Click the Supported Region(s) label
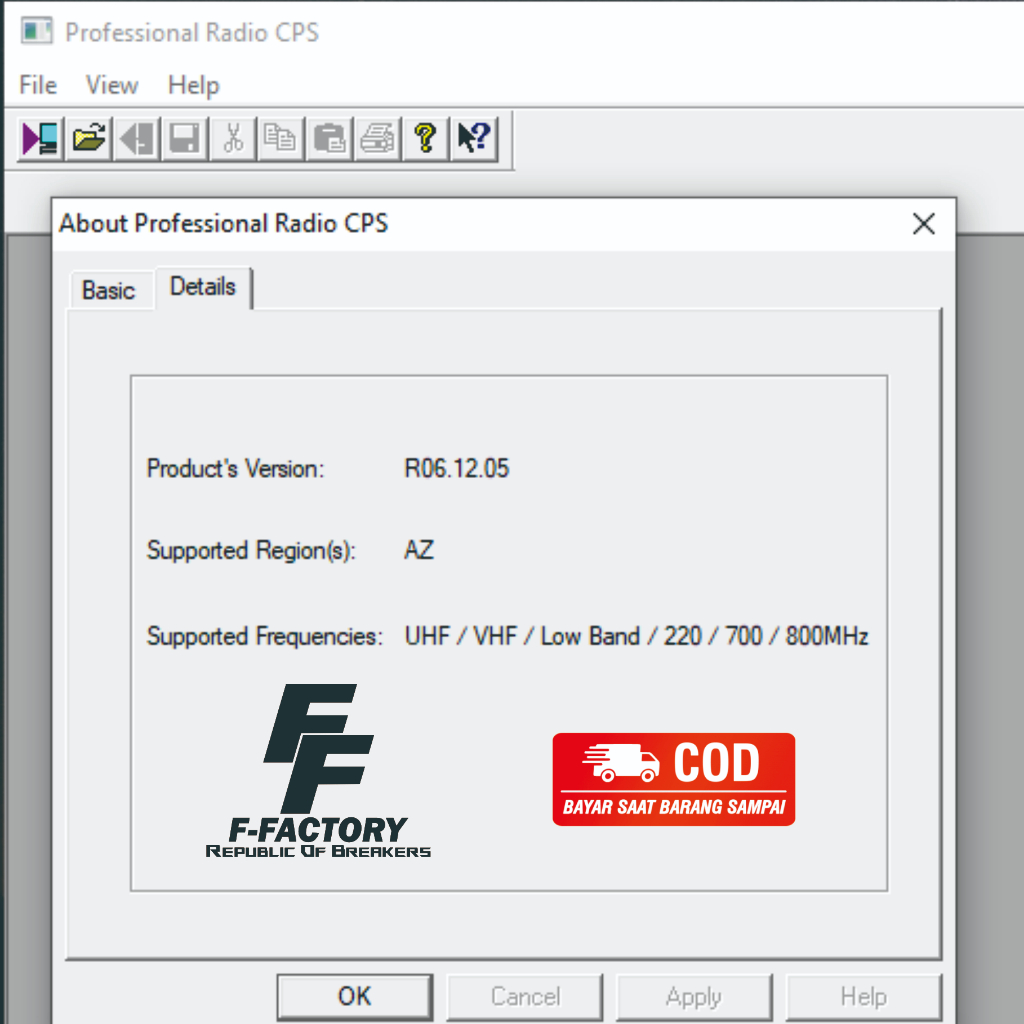This screenshot has width=1024, height=1024. 251,551
